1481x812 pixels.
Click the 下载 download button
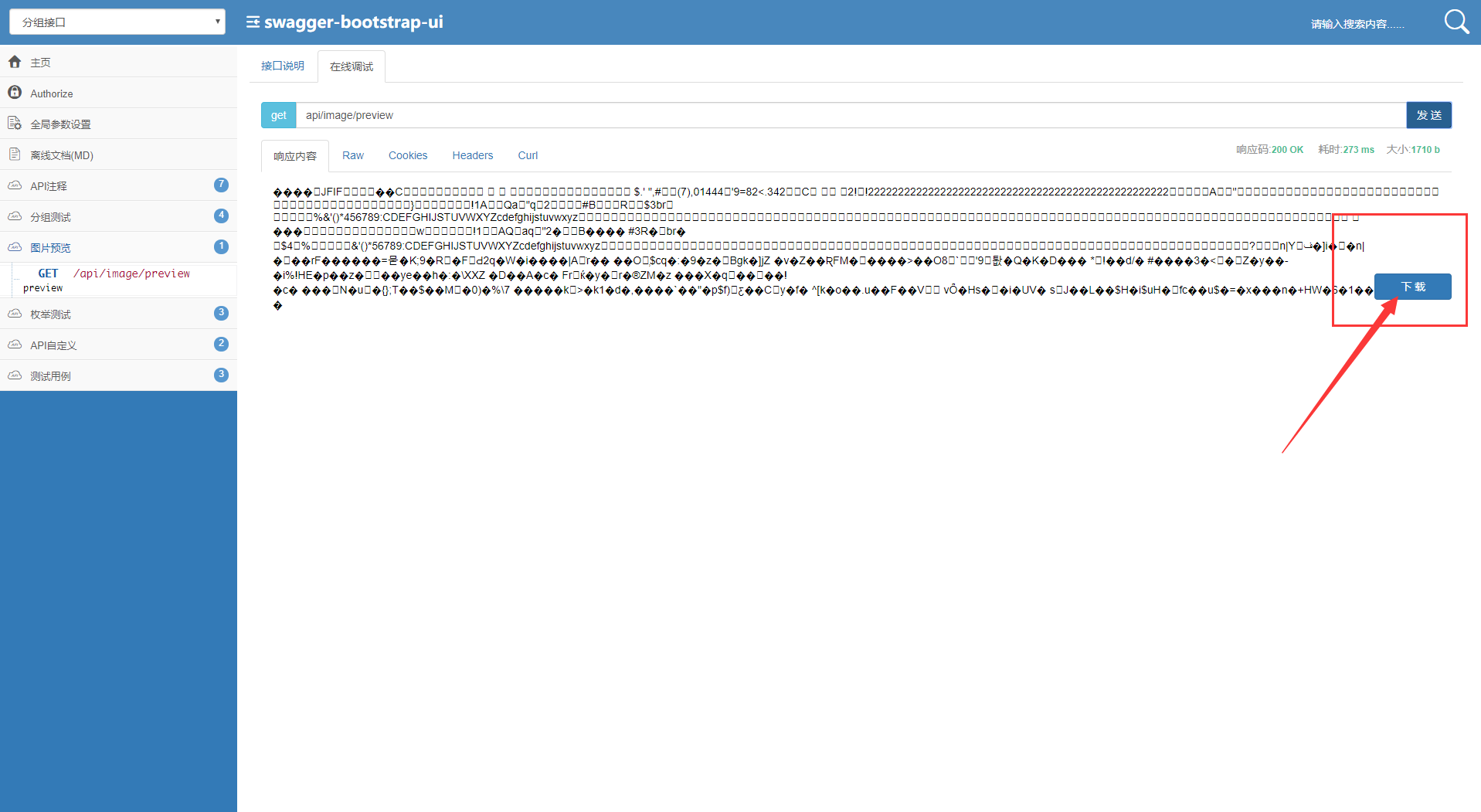click(1411, 286)
